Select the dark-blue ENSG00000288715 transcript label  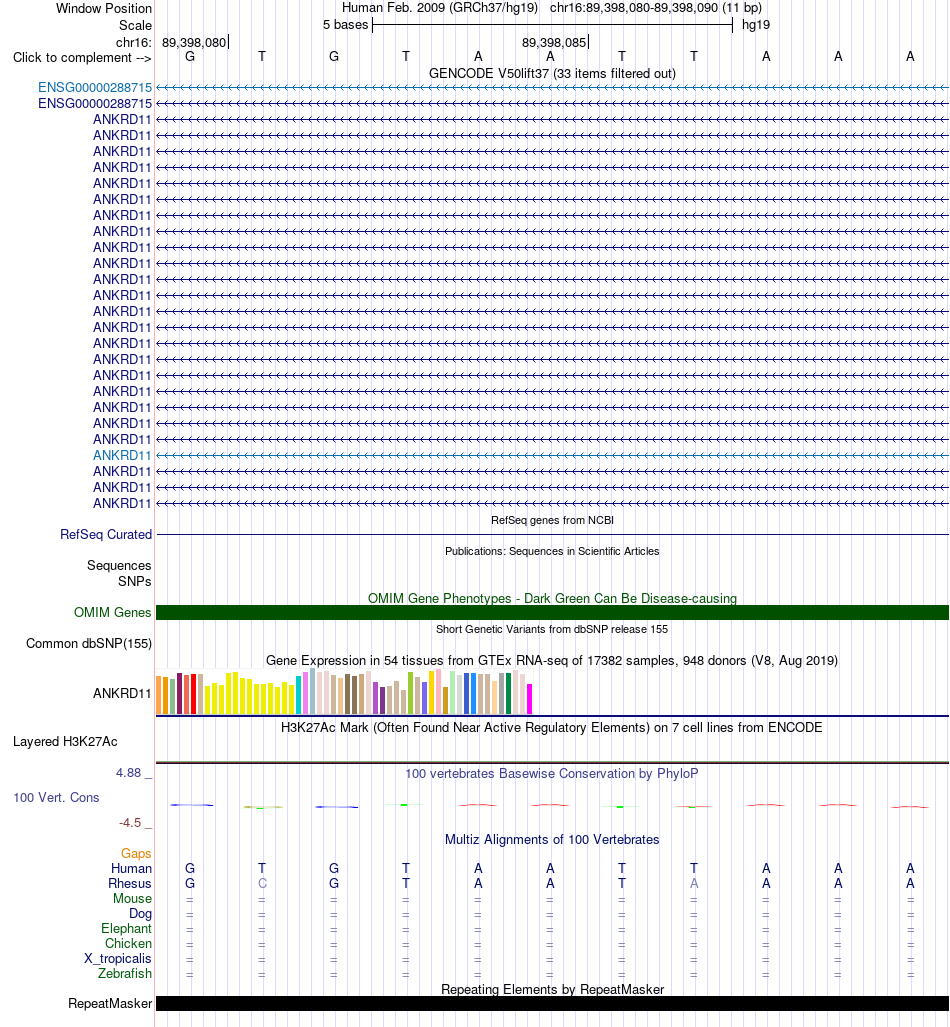[x=95, y=103]
